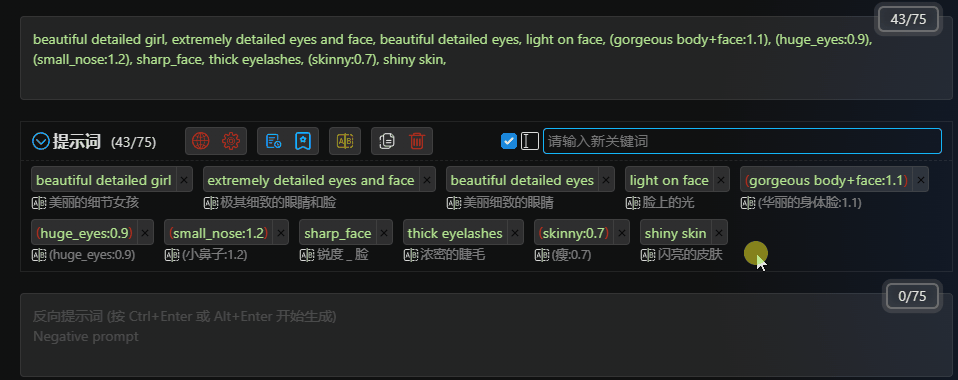Click into the Negative prompt text area
This screenshot has height=380, width=958.
coord(486,335)
